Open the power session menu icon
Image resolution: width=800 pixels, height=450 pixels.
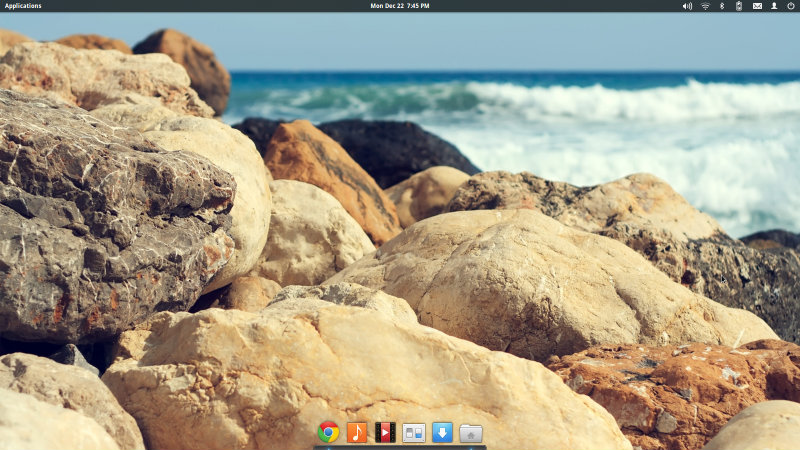point(791,6)
